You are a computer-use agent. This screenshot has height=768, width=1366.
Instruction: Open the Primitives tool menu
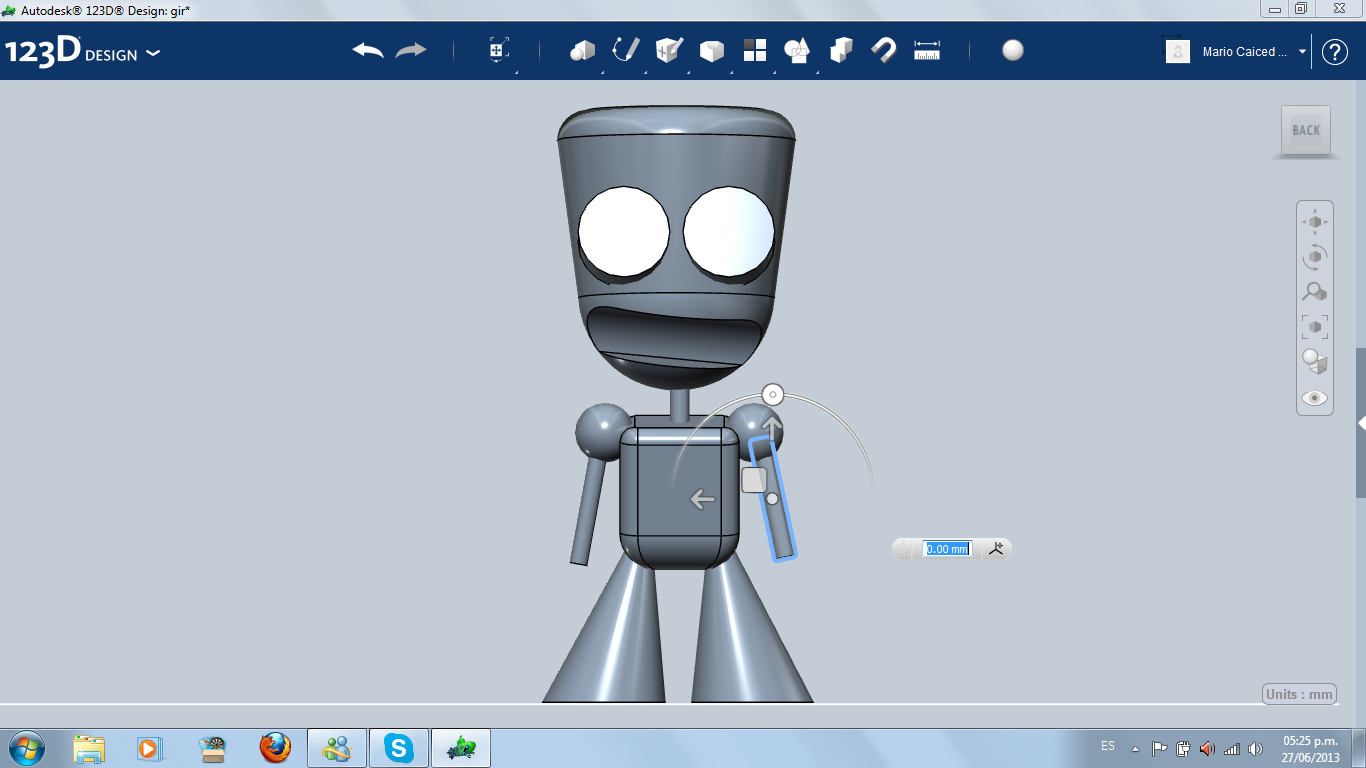pos(583,50)
